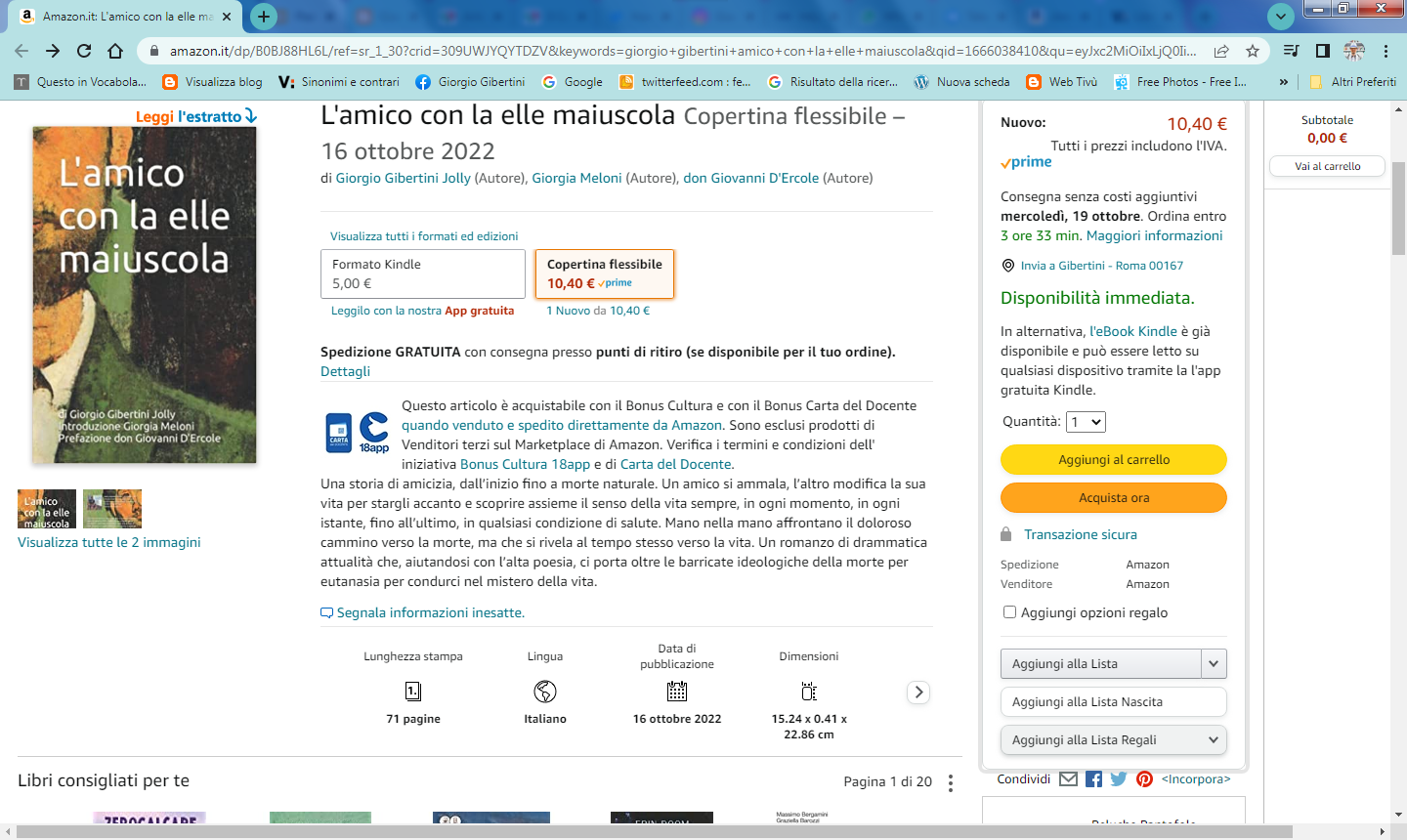Viewport: 1407px width, 840px height.
Task: Open tab search dropdown
Action: (1280, 17)
